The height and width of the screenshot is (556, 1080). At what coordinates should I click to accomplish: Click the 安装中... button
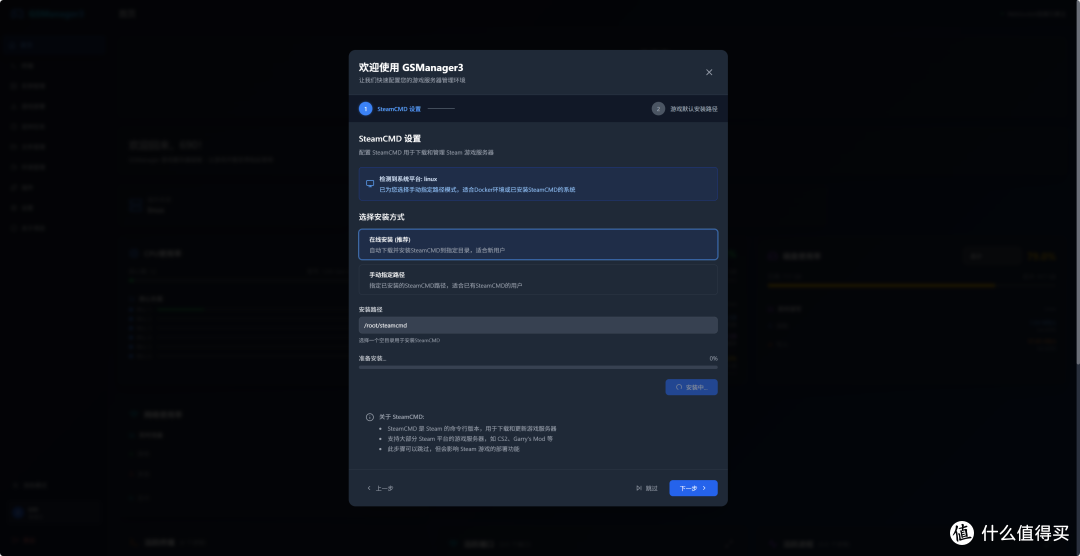(x=692, y=387)
